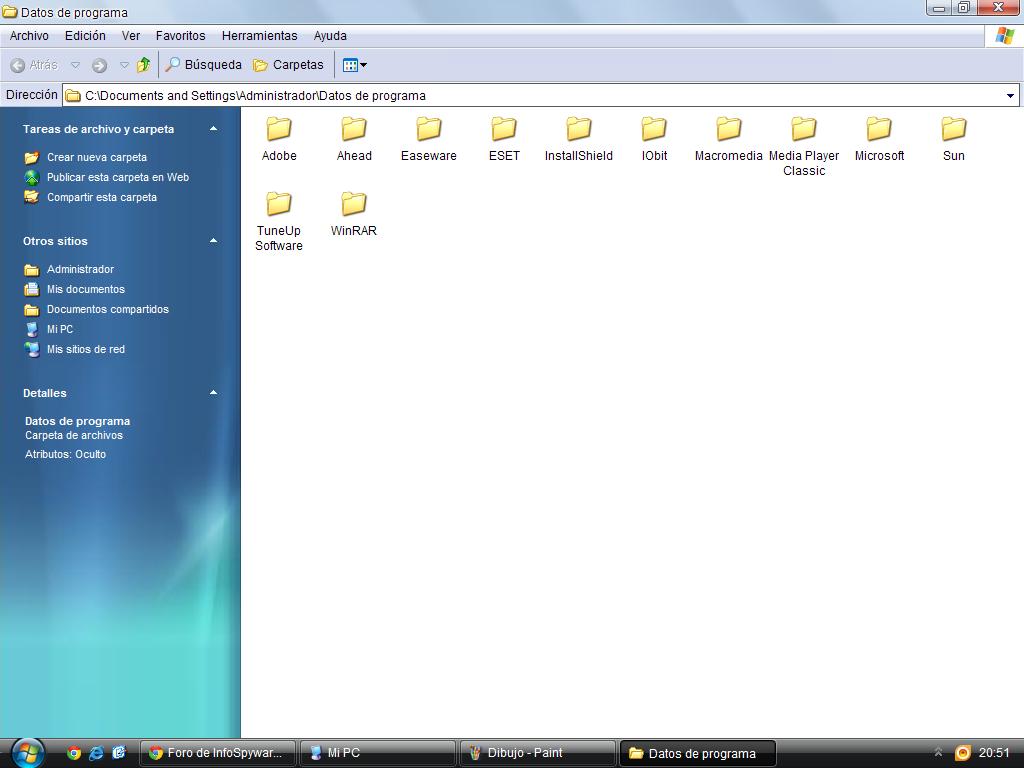The width and height of the screenshot is (1024, 768).
Task: Click Compartir esta carpeta
Action: [102, 197]
